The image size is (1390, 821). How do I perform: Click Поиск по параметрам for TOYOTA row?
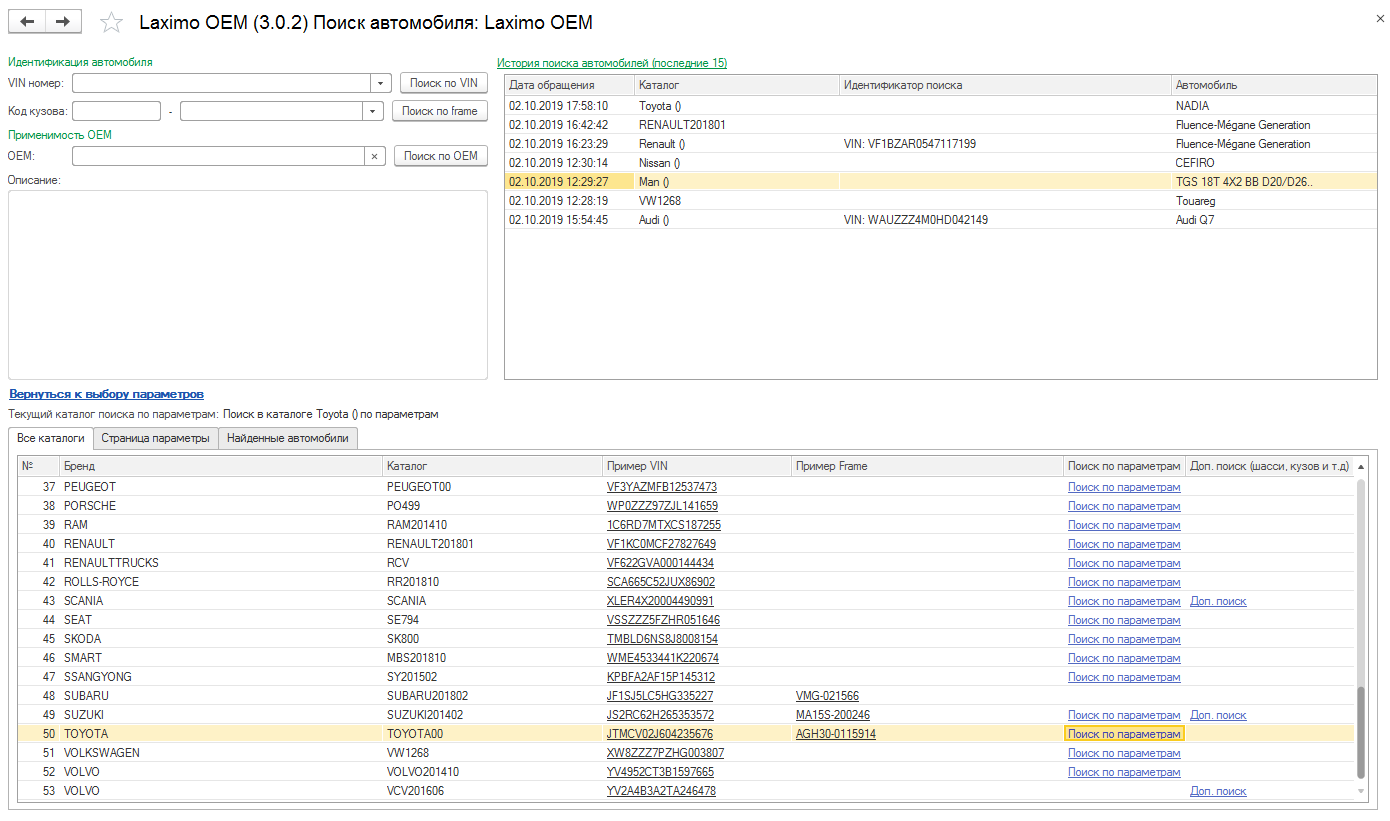[1124, 734]
